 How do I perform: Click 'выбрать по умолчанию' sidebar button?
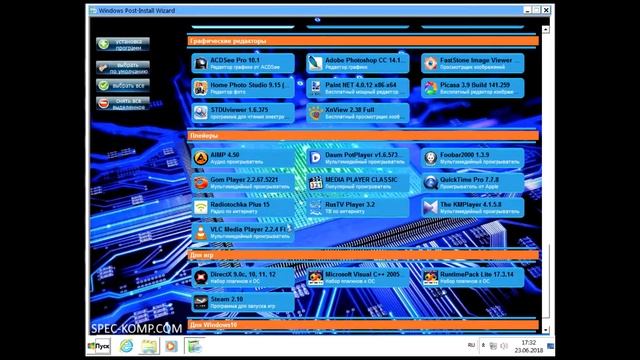click(123, 68)
